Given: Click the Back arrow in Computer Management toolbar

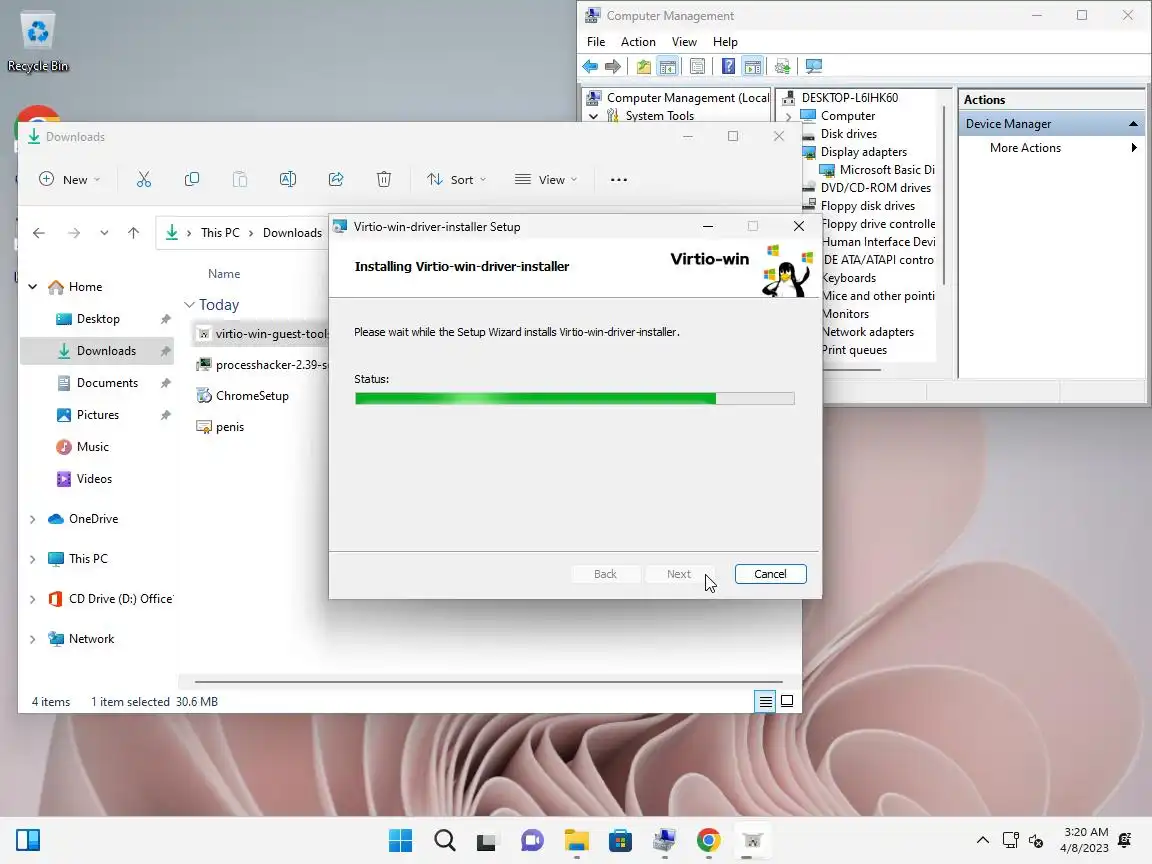Looking at the screenshot, I should tap(590, 67).
